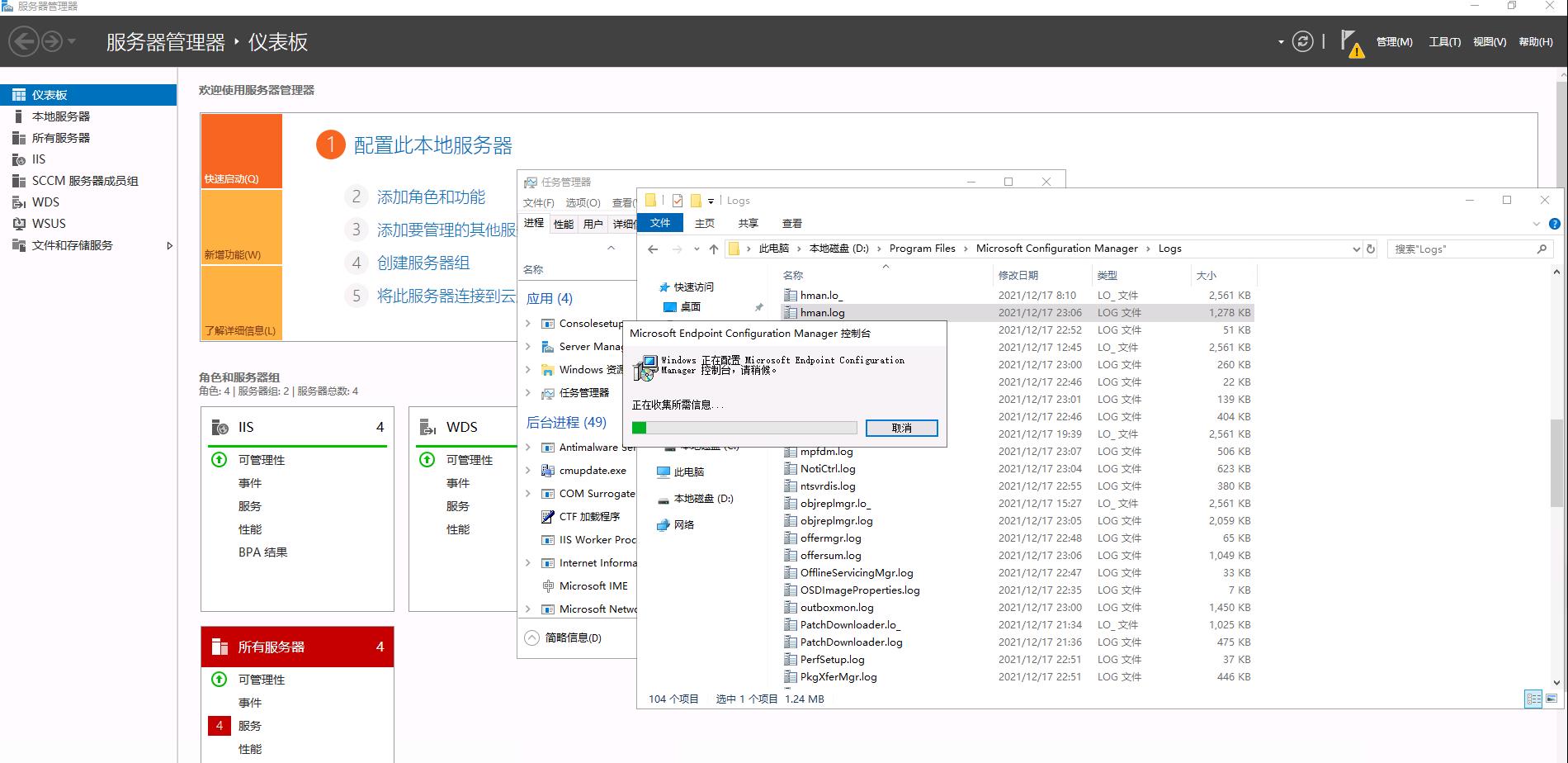This screenshot has height=763, width=1568.
Task: Click the WDS tile header icon
Action: (x=427, y=427)
